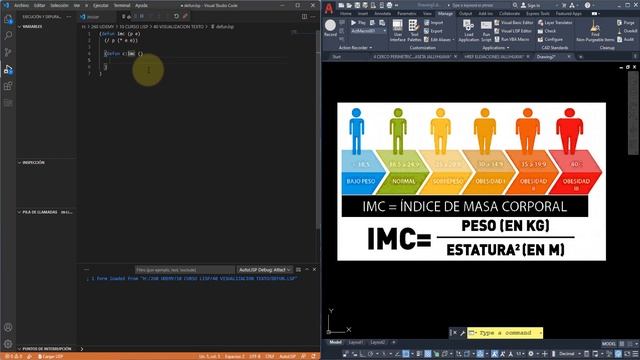Click Purge in AutoCAD Cleanup panel
The image size is (640, 360).
(x=626, y=23)
